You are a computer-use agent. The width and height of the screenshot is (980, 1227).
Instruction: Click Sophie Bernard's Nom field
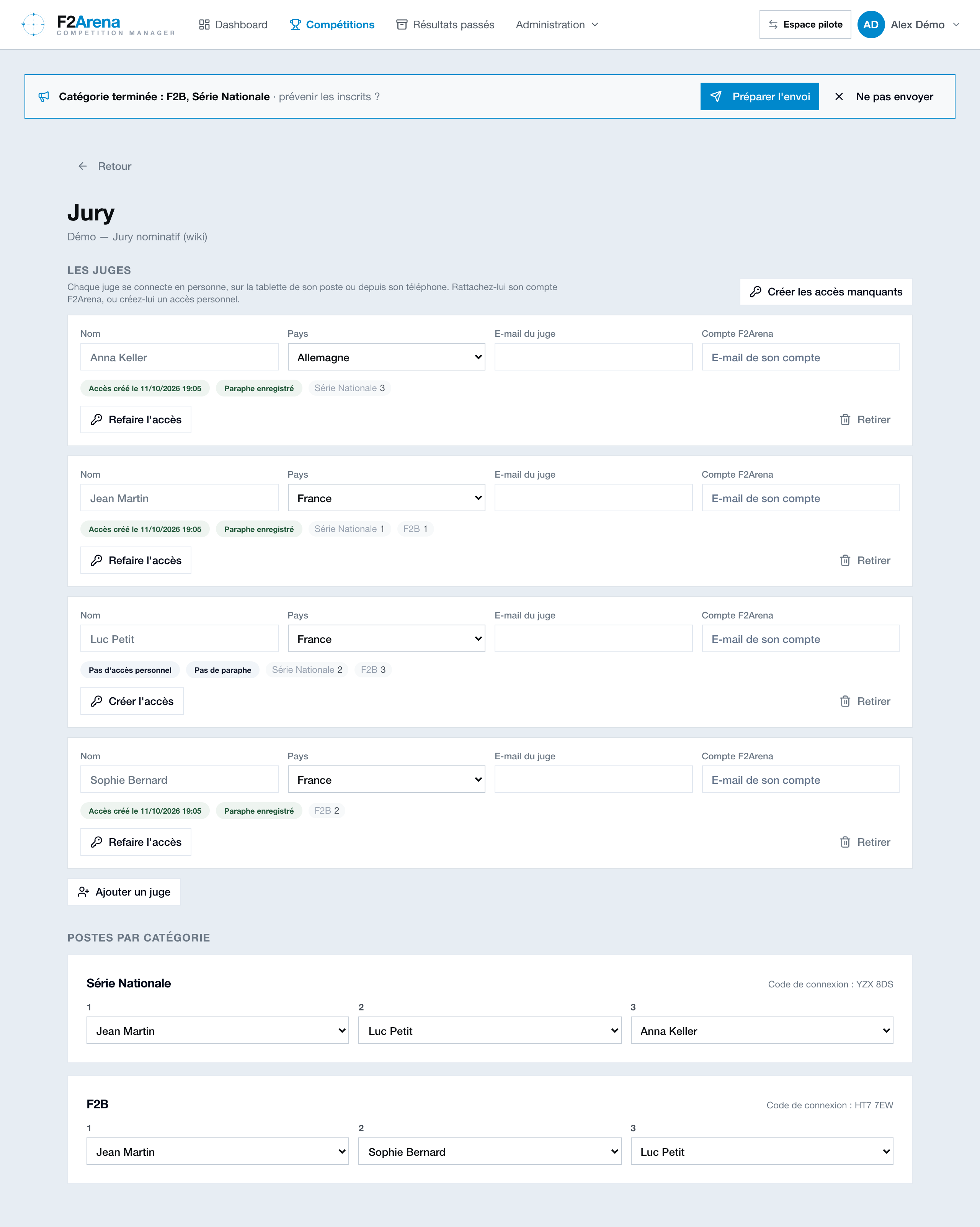pos(179,780)
